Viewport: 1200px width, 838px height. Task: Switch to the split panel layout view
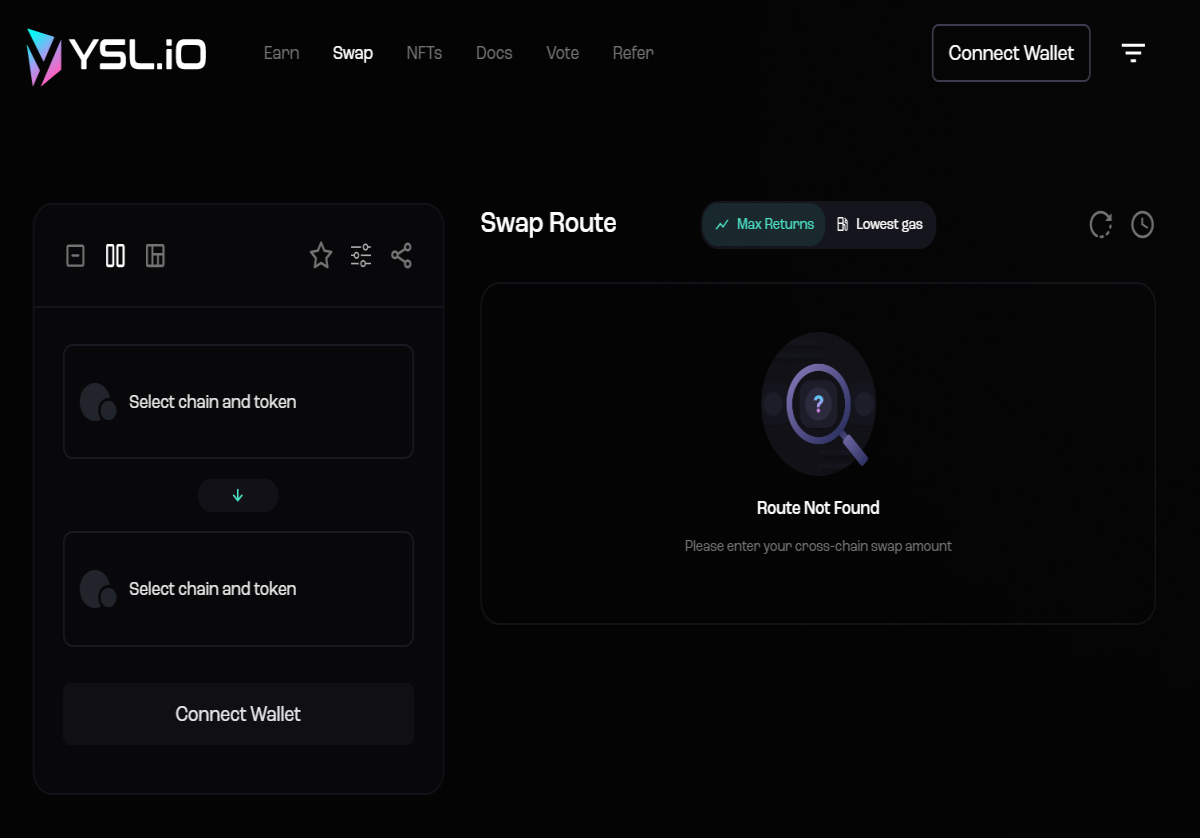pos(156,255)
